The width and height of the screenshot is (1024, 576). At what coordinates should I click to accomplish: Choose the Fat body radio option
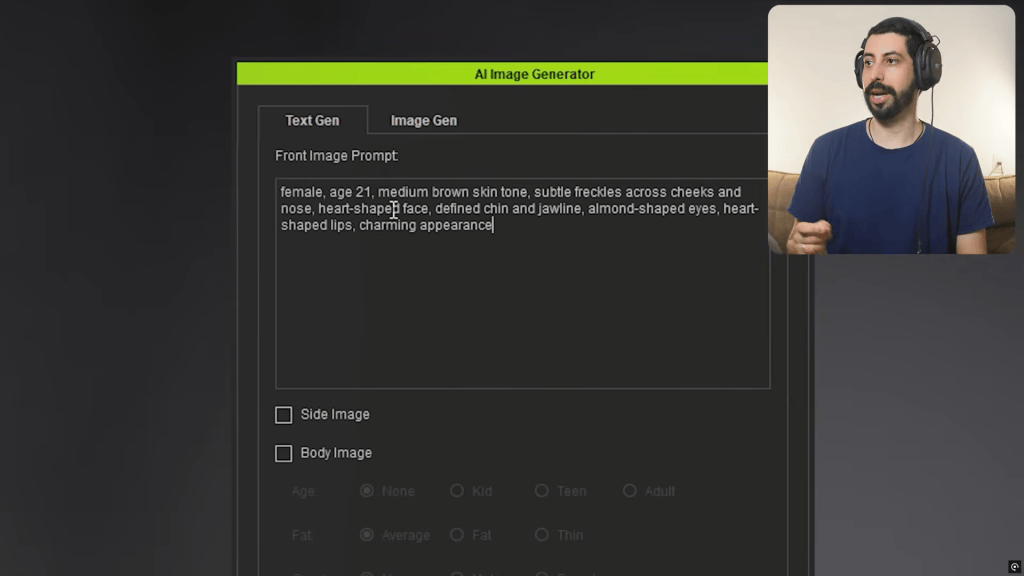tap(457, 535)
